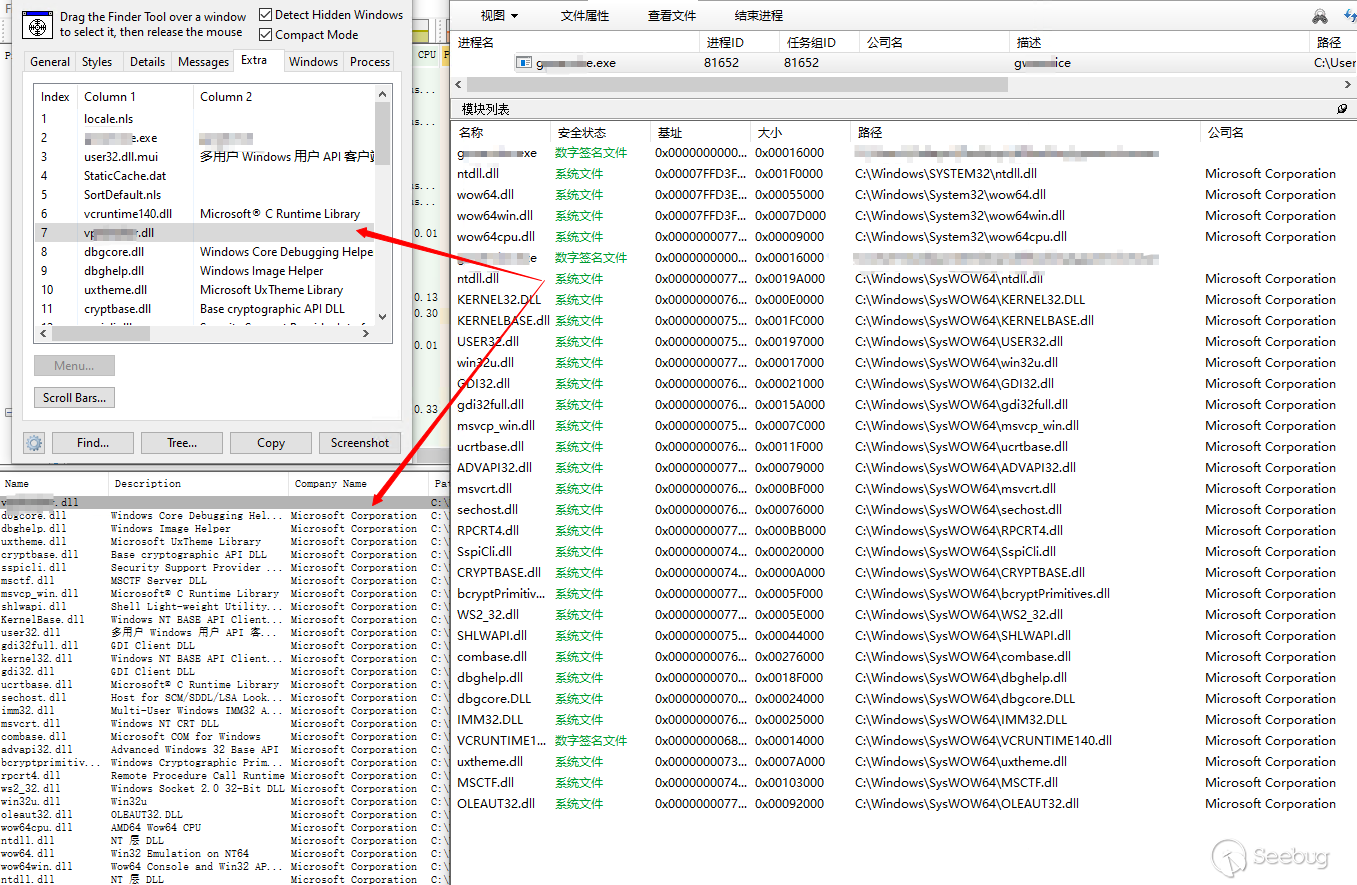
Task: Switch to the Windows tab
Action: pyautogui.click(x=313, y=62)
